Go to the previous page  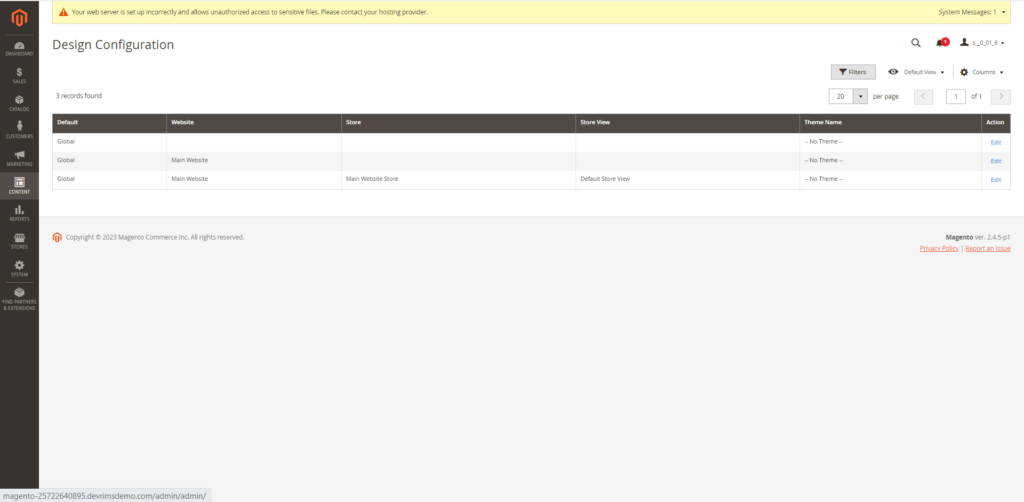[923, 97]
